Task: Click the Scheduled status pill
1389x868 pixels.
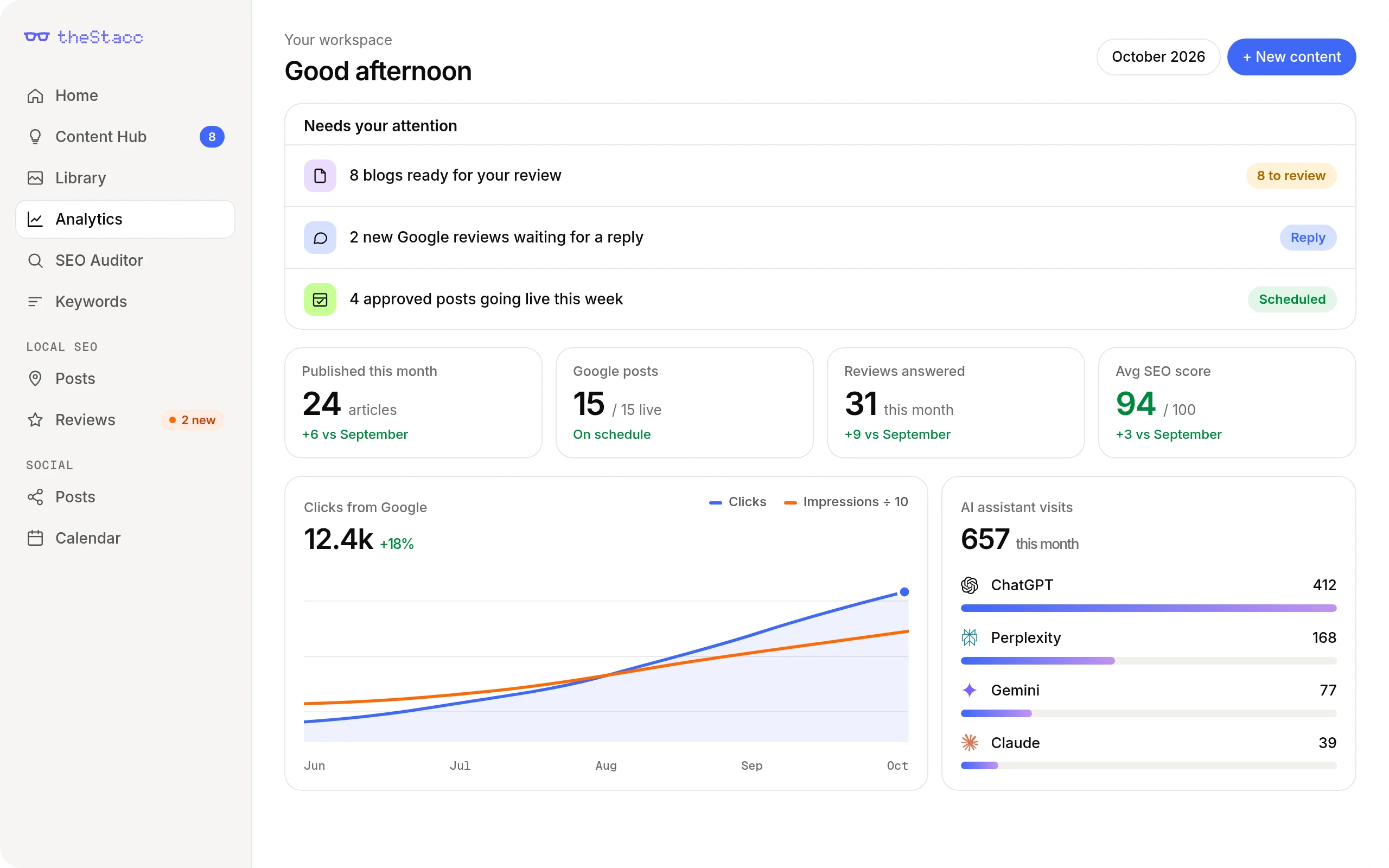Action: [x=1292, y=299]
